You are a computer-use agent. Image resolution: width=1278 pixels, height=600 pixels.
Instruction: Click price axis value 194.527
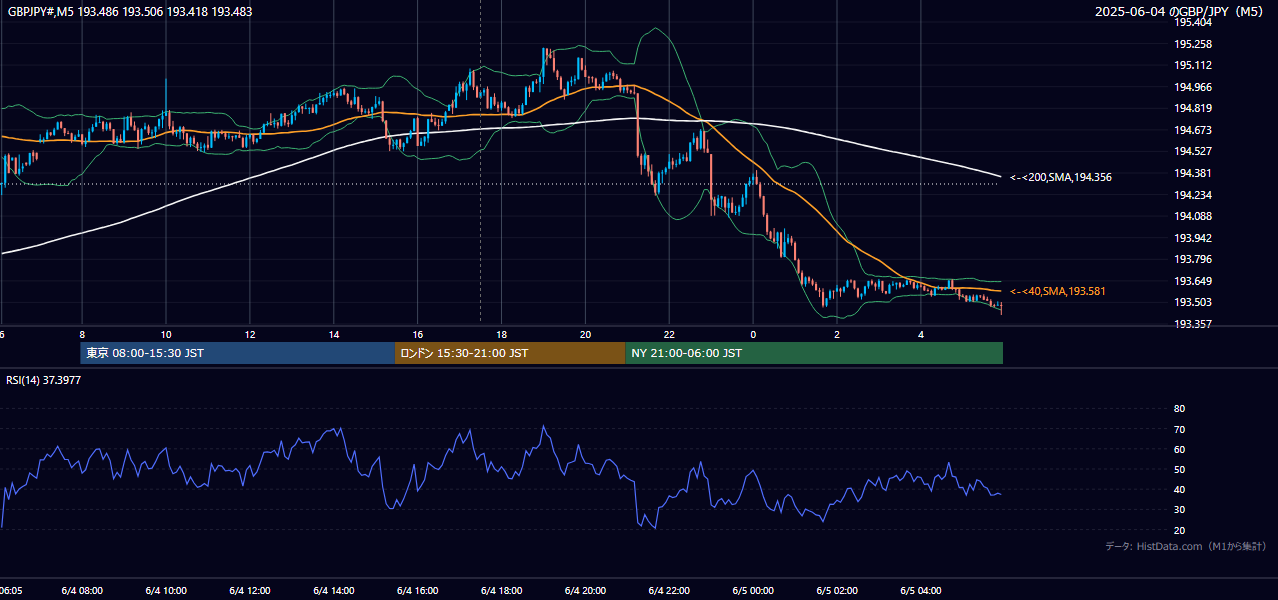1193,151
